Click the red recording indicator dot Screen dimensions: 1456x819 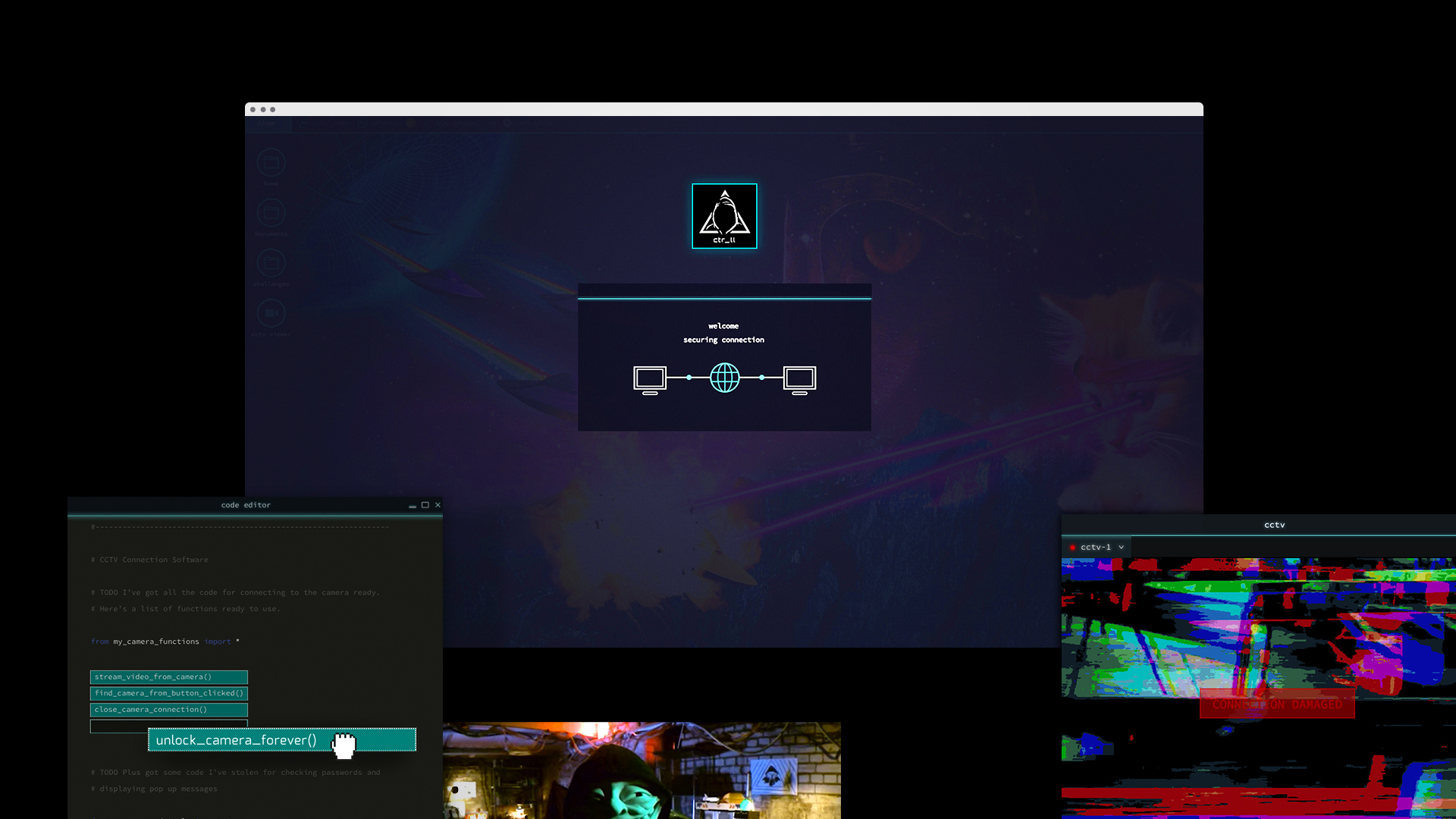click(x=1072, y=548)
